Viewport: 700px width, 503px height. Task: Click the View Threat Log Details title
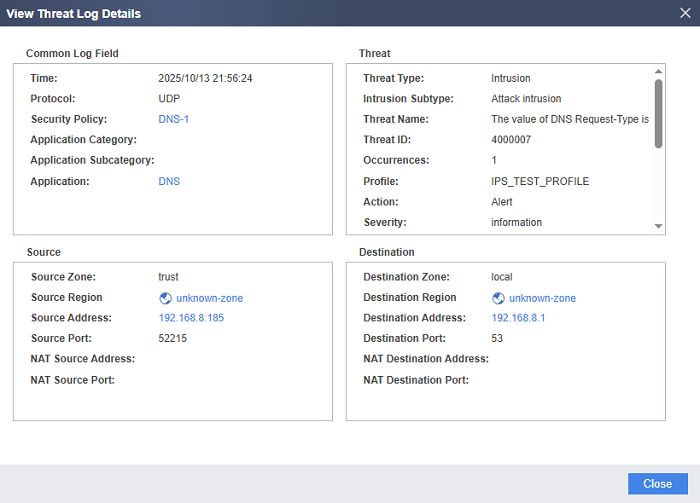point(75,14)
